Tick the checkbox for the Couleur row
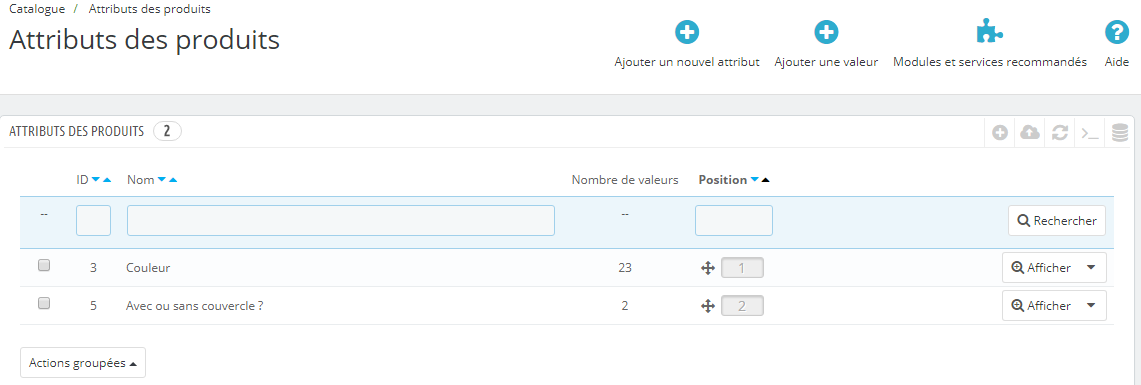The width and height of the screenshot is (1141, 385). coord(44,266)
